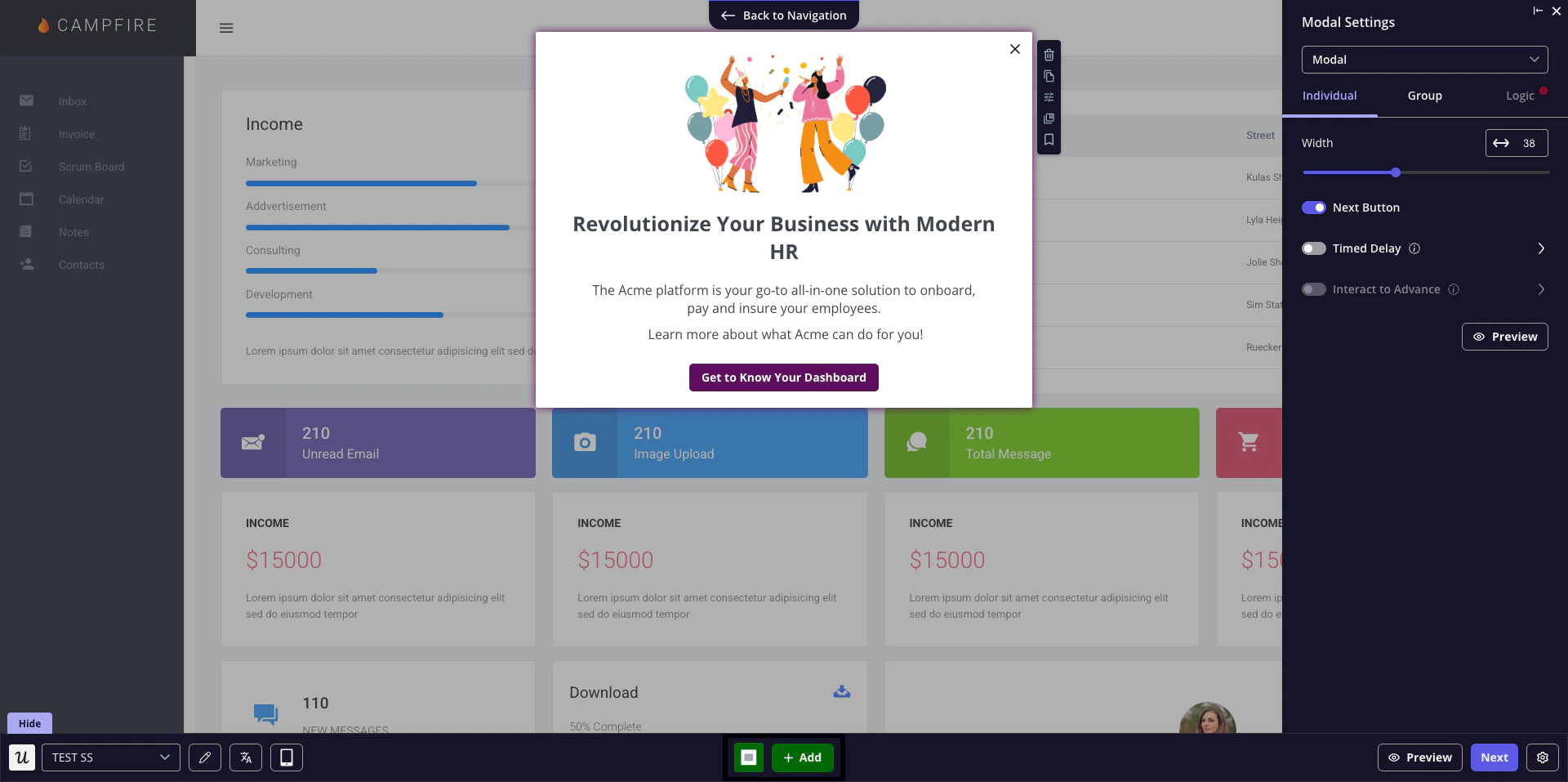
Task: Click the New Messages chat icon
Action: click(265, 714)
